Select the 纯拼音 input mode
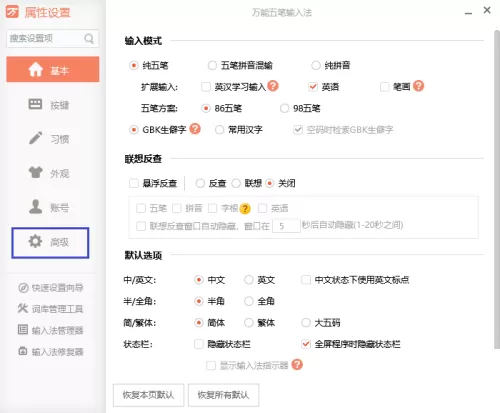 point(316,65)
